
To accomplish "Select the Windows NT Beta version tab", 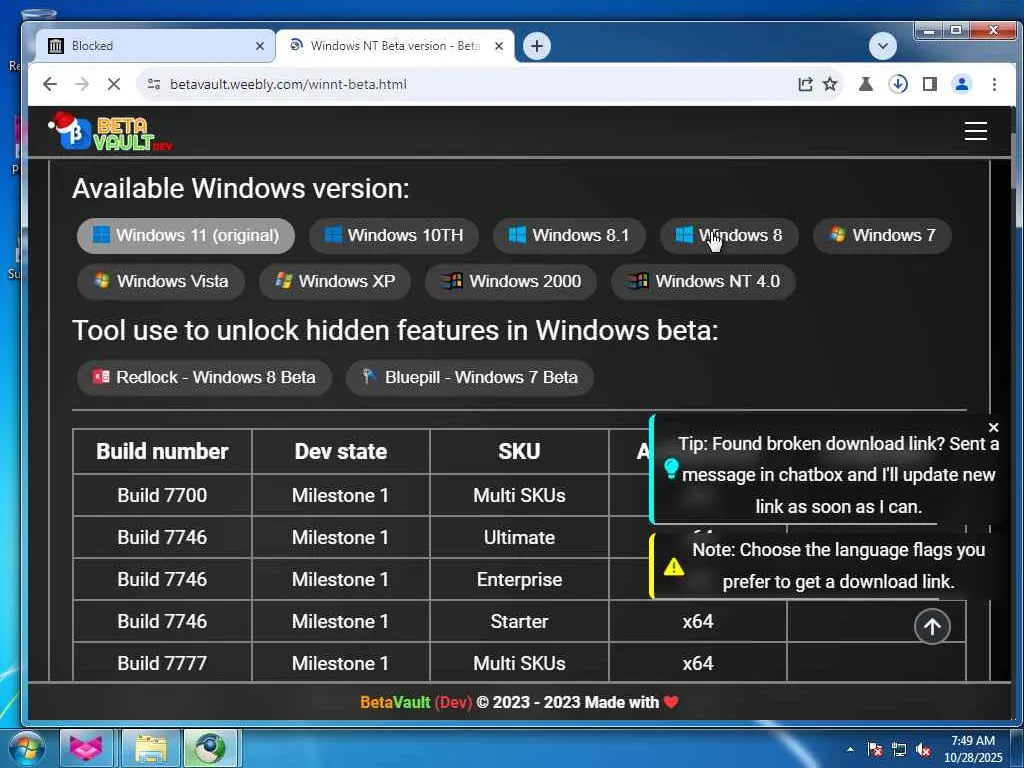I will pyautogui.click(x=395, y=46).
